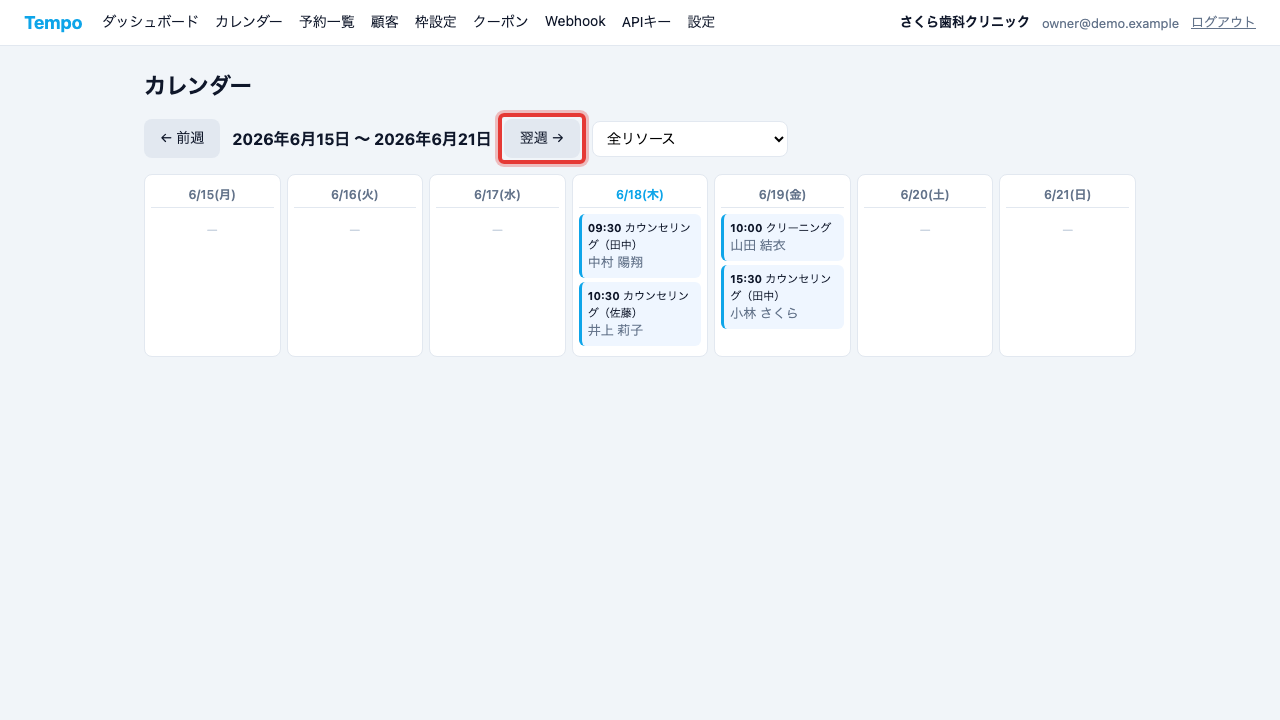Select the 6/21(日) day header
Screen dimensions: 1280x720
pyautogui.click(x=1067, y=195)
